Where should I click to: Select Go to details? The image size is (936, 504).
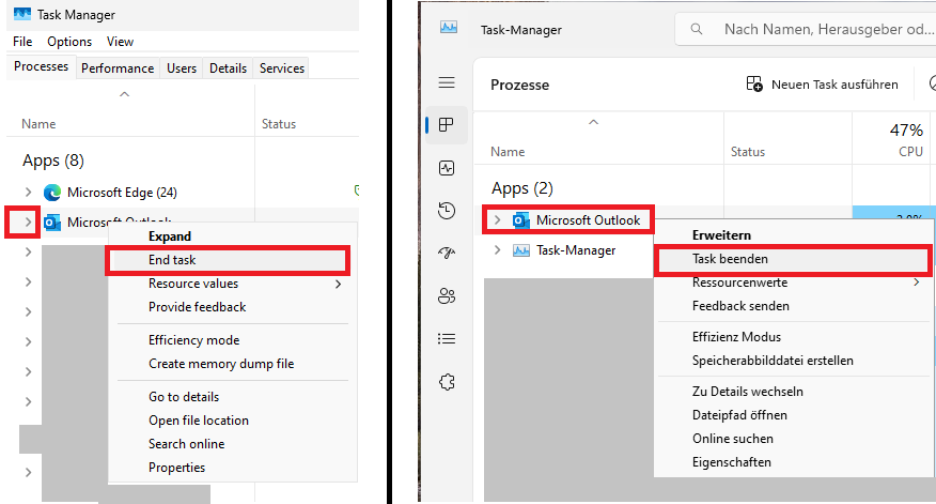tap(184, 397)
